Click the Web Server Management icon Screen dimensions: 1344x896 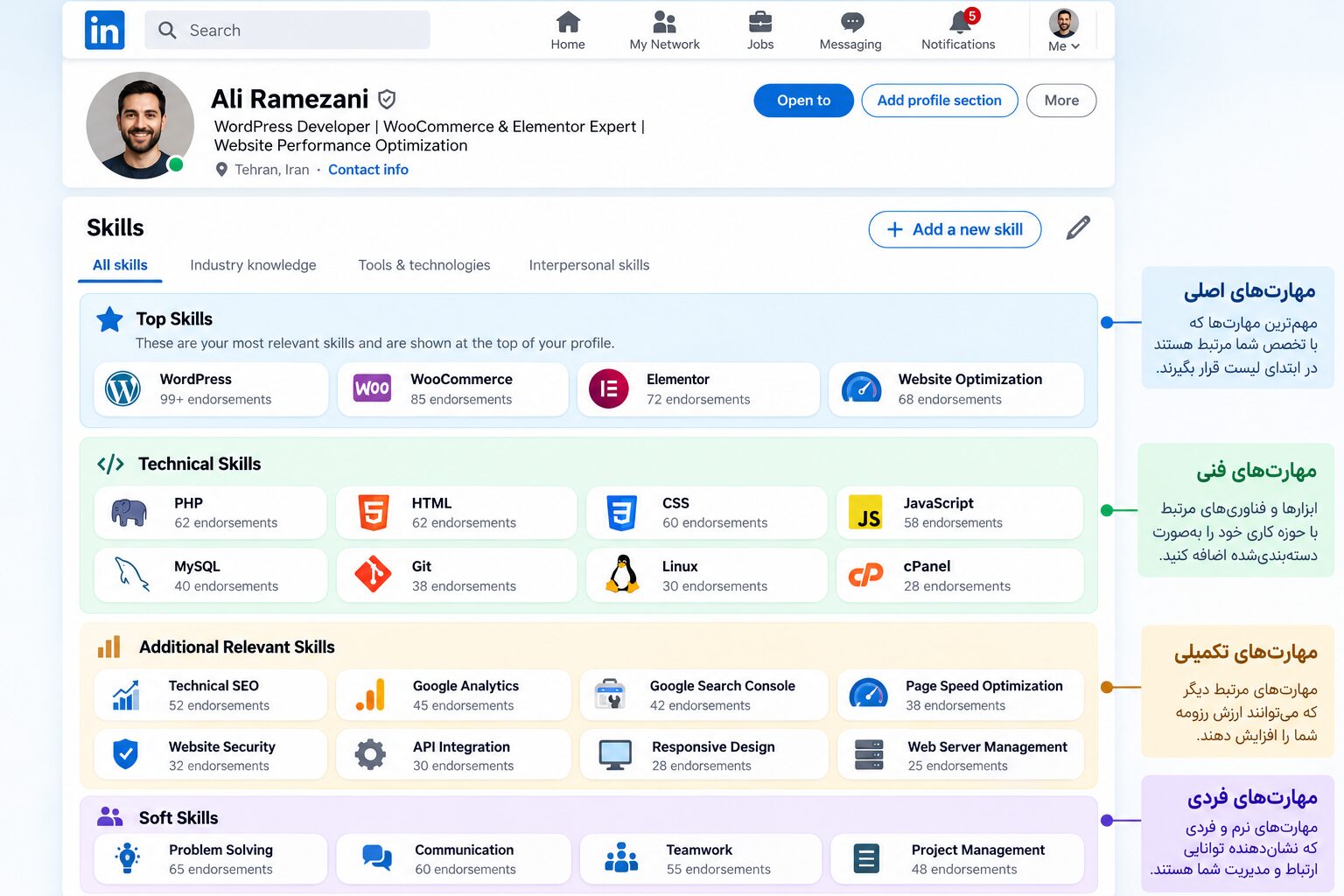[869, 754]
